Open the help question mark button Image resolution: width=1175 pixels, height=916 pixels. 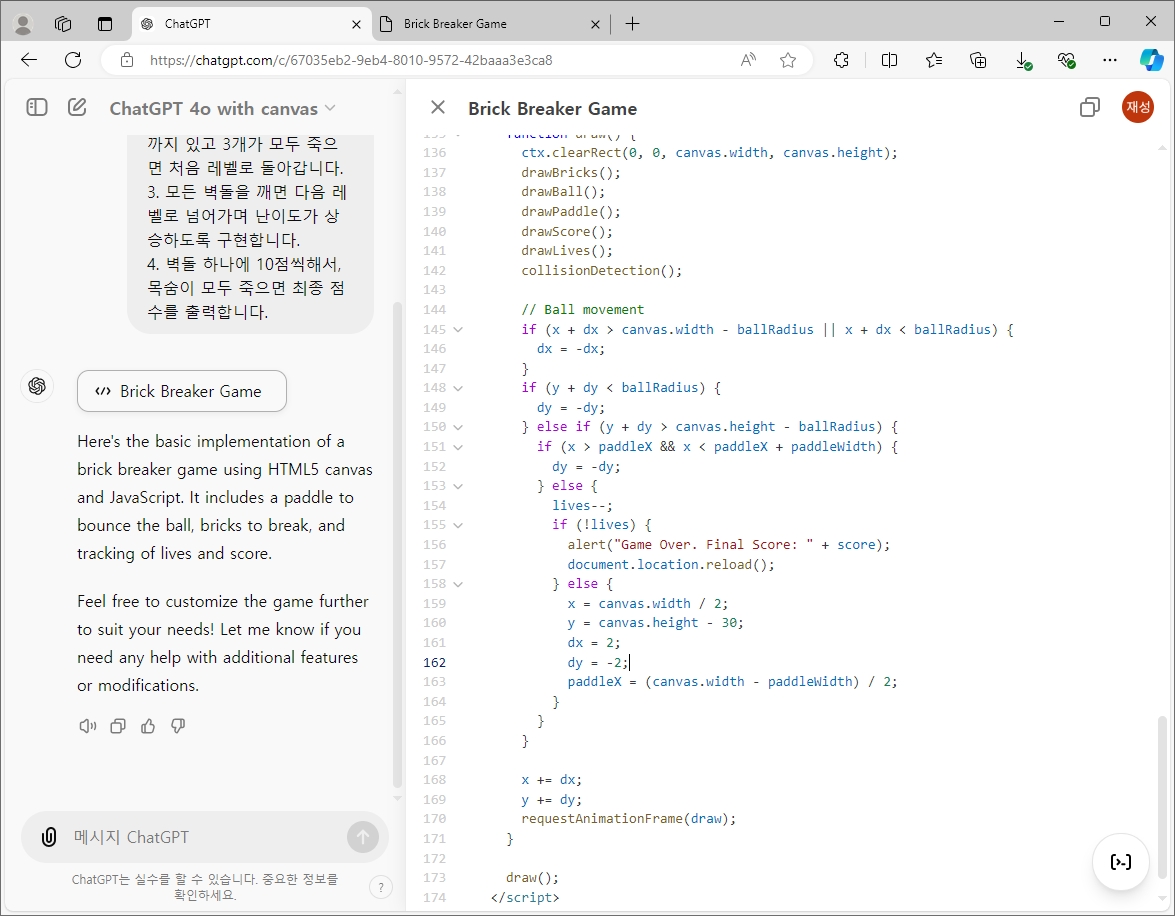tap(381, 888)
